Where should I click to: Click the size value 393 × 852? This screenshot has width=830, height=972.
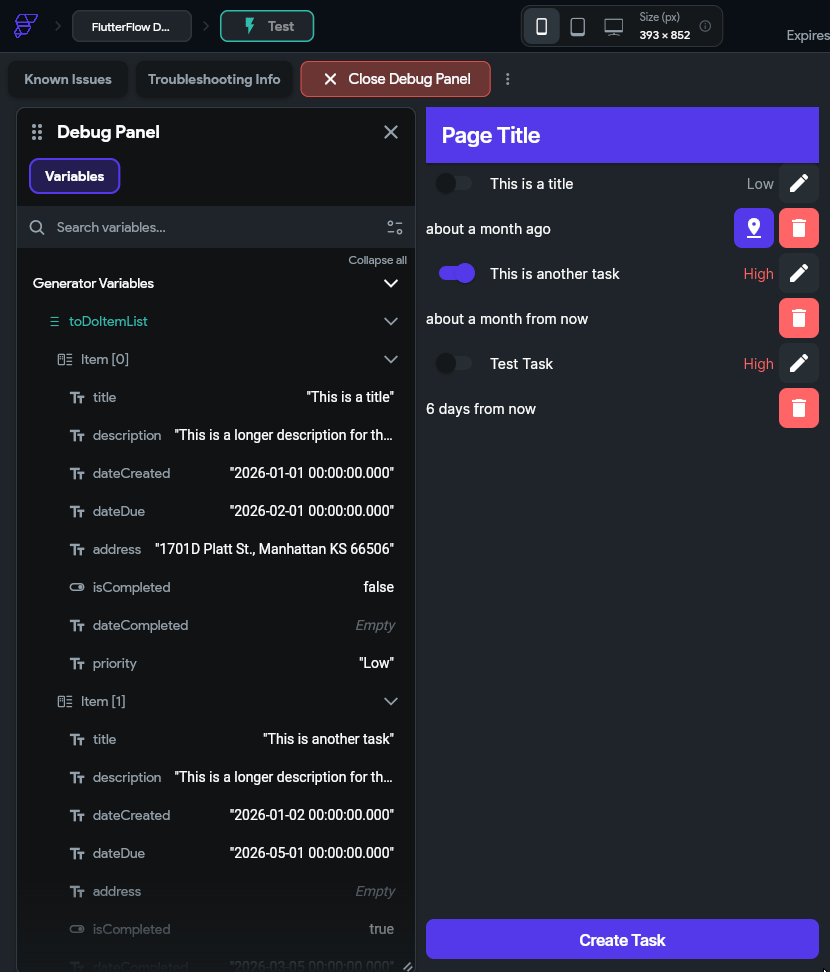coord(664,35)
